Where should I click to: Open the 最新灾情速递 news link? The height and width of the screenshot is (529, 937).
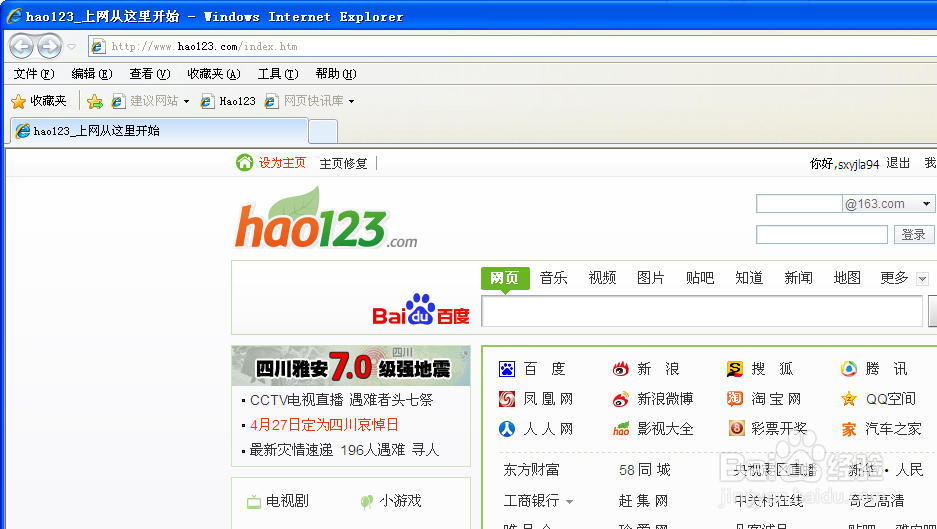click(290, 450)
